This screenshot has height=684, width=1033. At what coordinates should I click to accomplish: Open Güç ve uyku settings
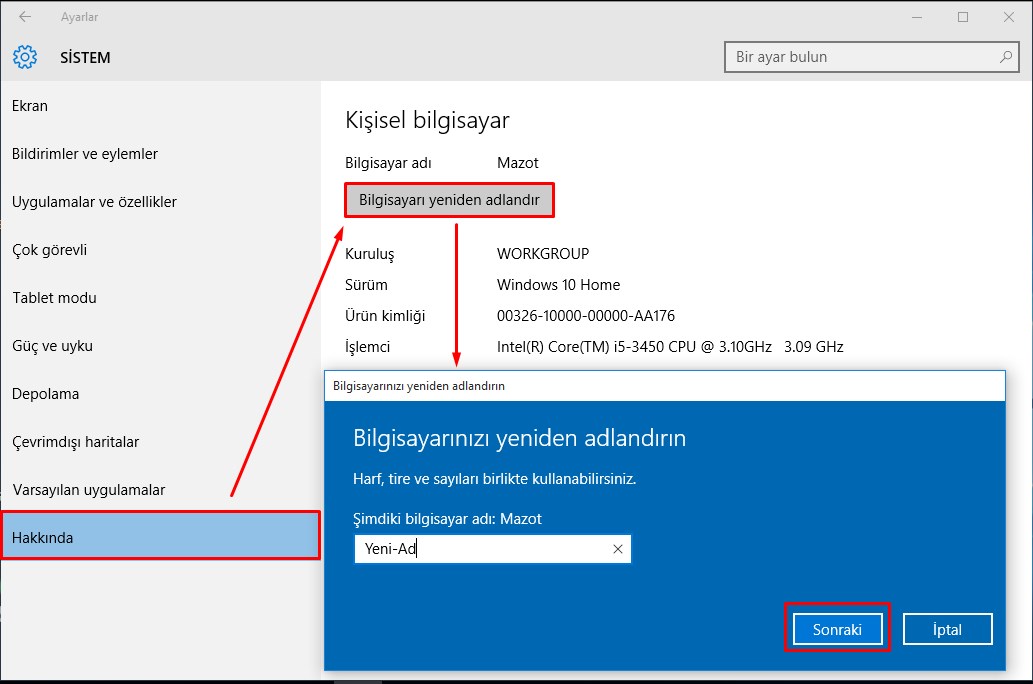pyautogui.click(x=52, y=346)
